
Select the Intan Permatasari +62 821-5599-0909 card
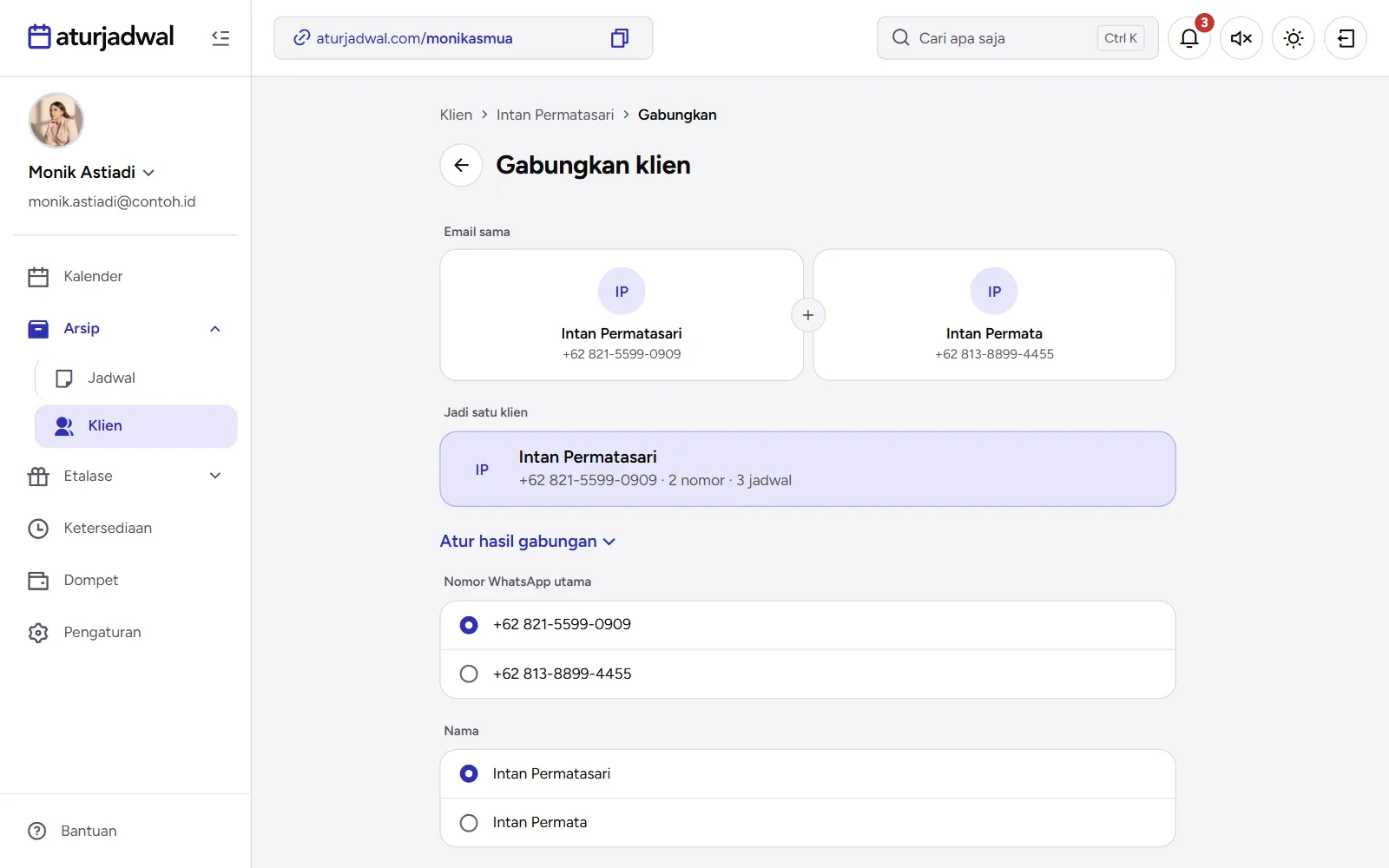622,315
